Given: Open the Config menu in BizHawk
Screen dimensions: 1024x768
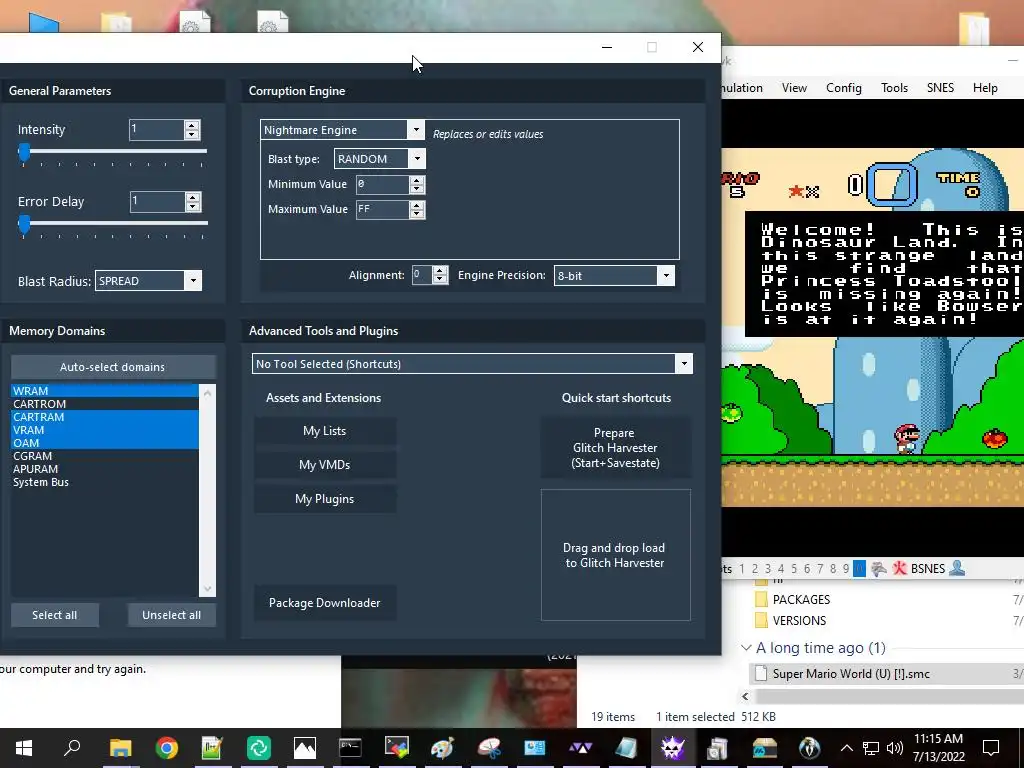Looking at the screenshot, I should pyautogui.click(x=844, y=88).
